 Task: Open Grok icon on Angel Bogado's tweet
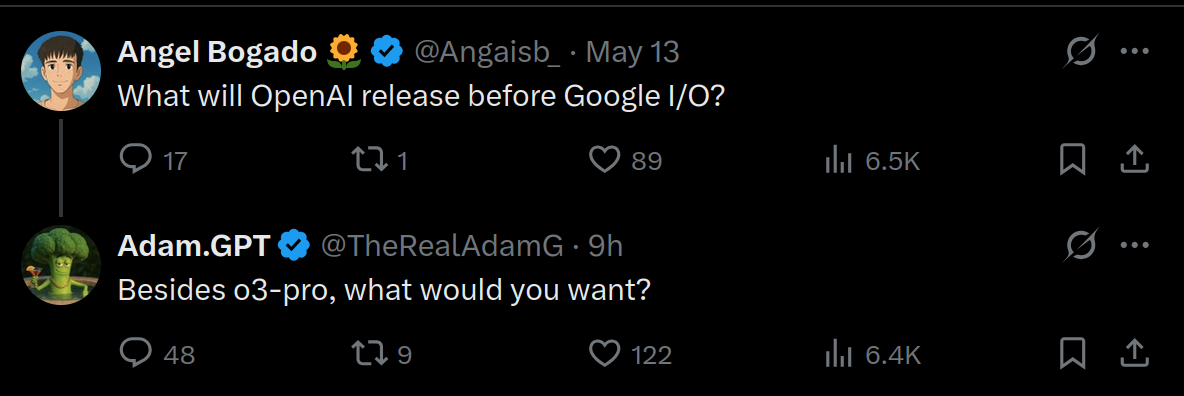click(x=1080, y=52)
